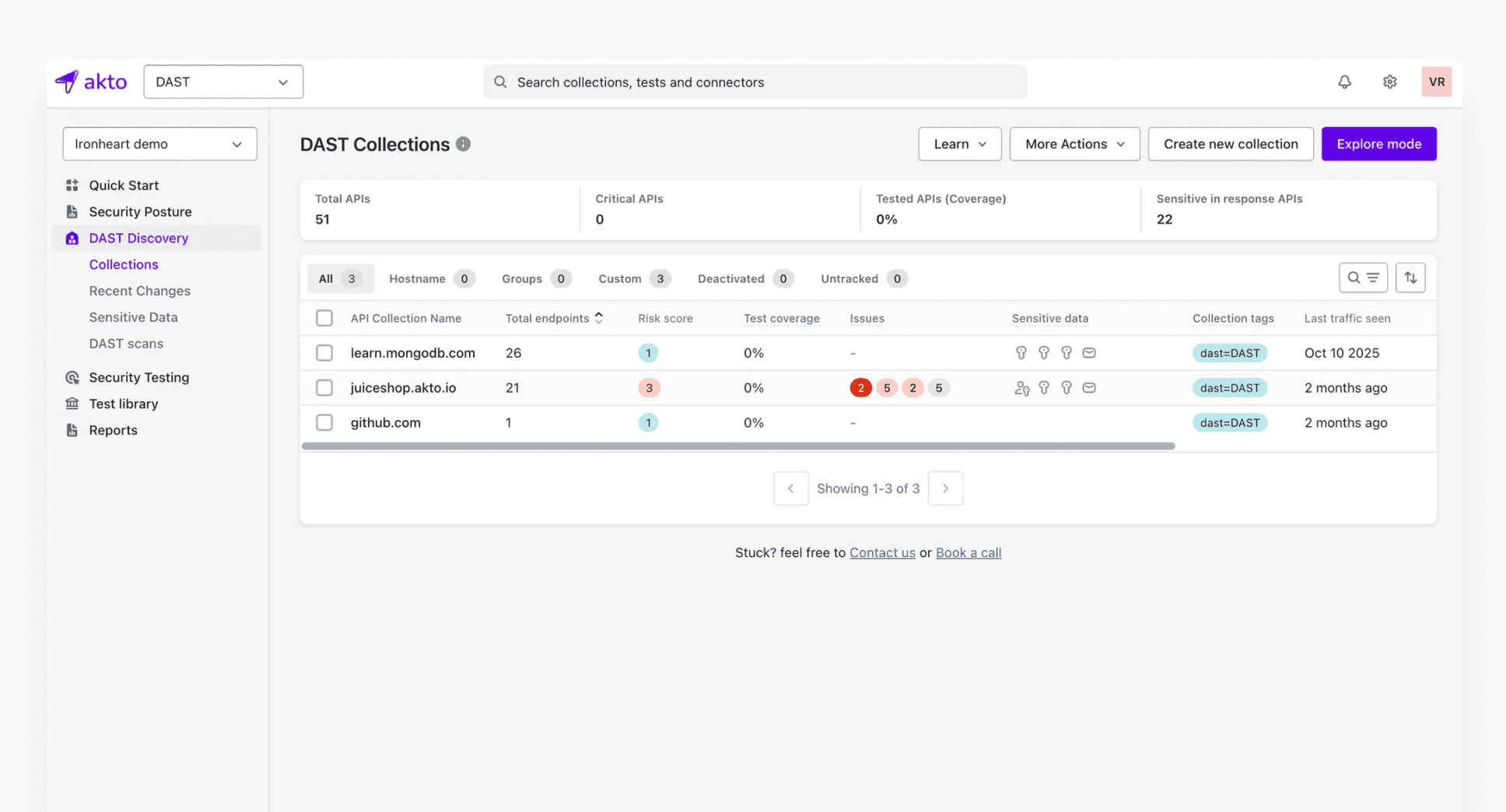Click the Risk score column header
Screen dimensions: 1506x812
click(x=665, y=318)
